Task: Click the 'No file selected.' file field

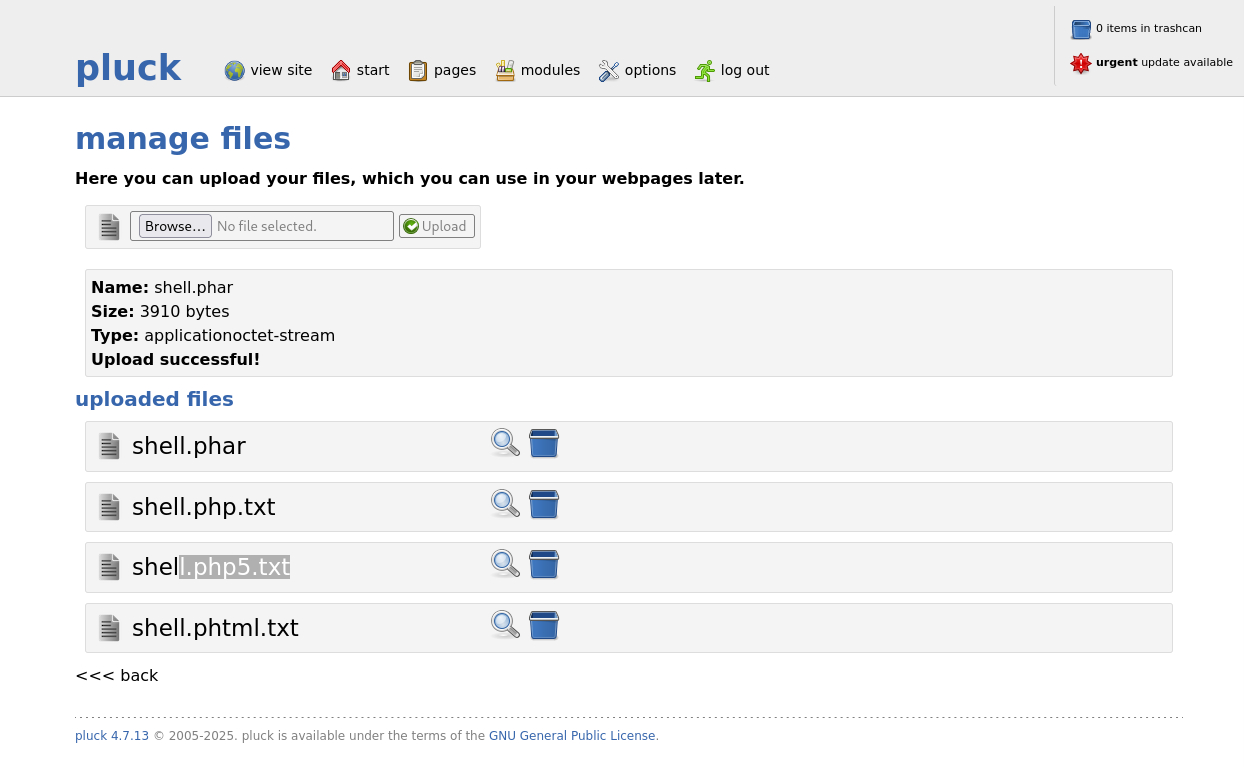Action: pos(262,226)
